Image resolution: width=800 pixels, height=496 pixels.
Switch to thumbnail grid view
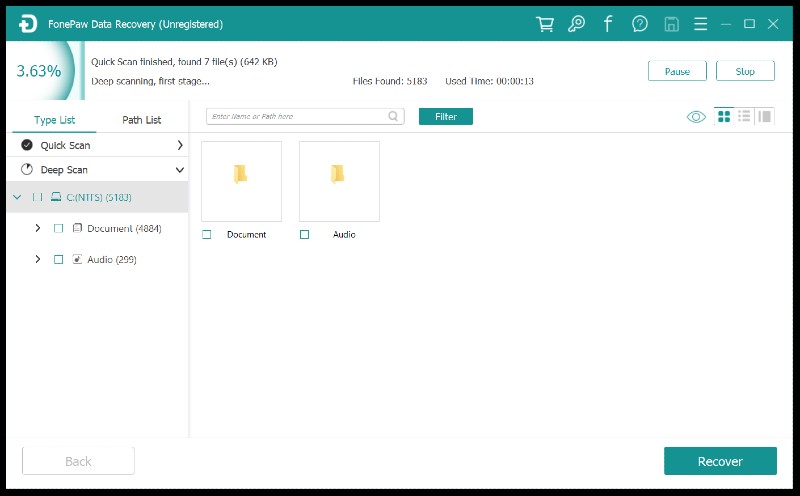click(724, 116)
